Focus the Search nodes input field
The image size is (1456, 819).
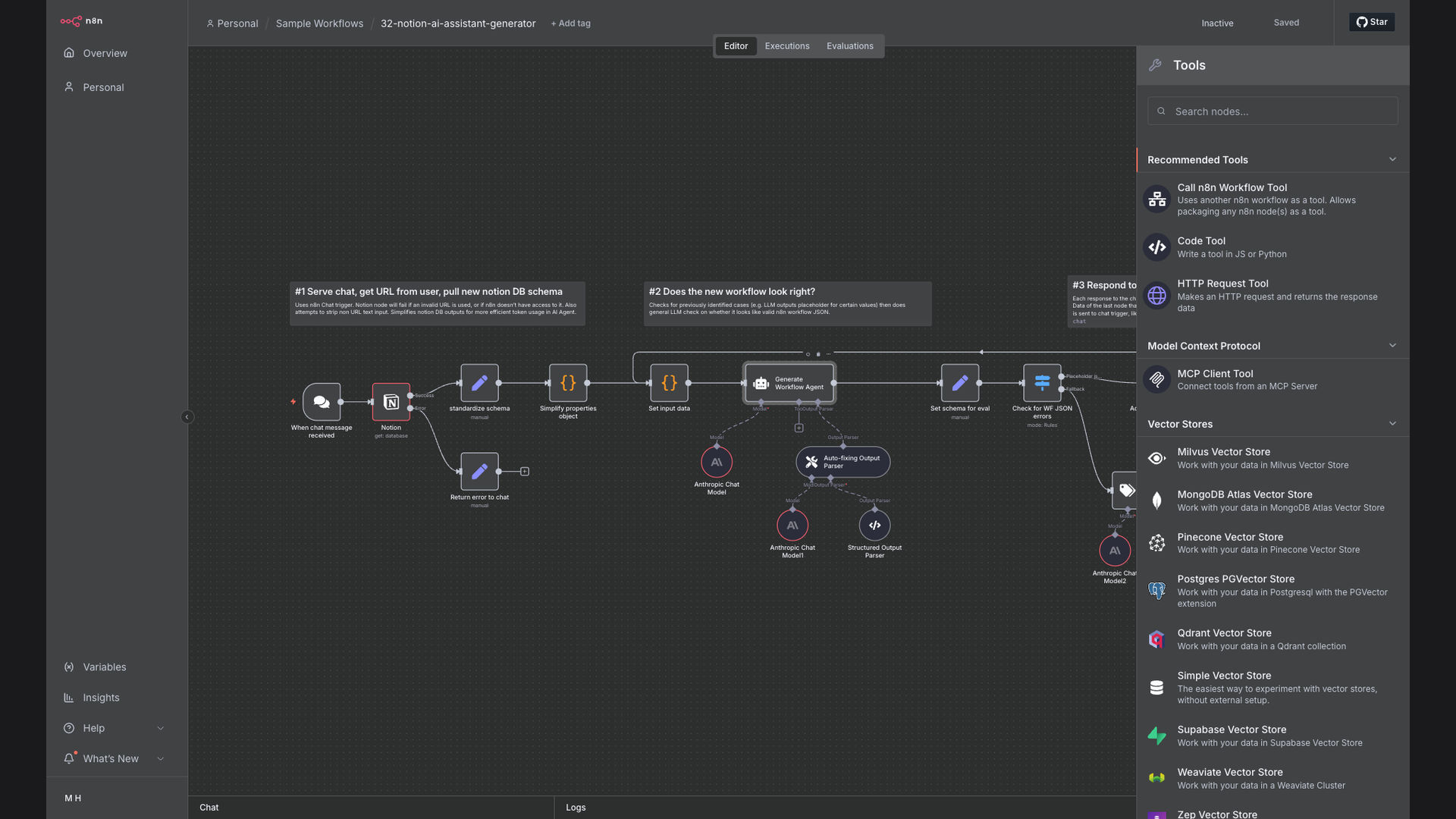click(x=1272, y=111)
